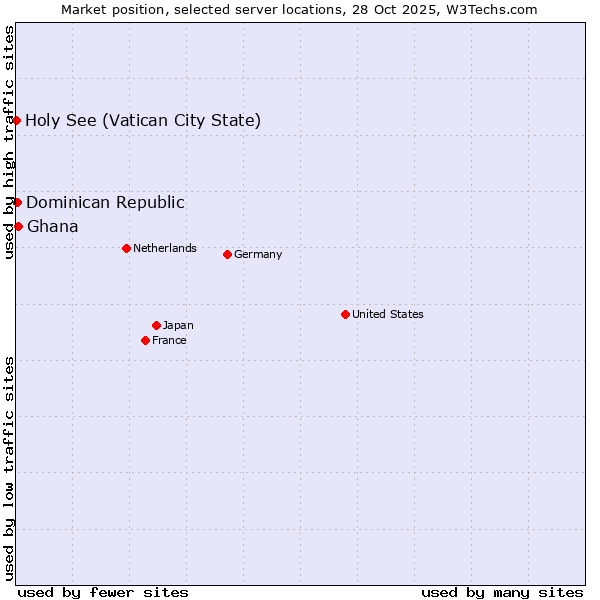Click the Netherlands red dot
This screenshot has width=600, height=600.
coord(126,248)
